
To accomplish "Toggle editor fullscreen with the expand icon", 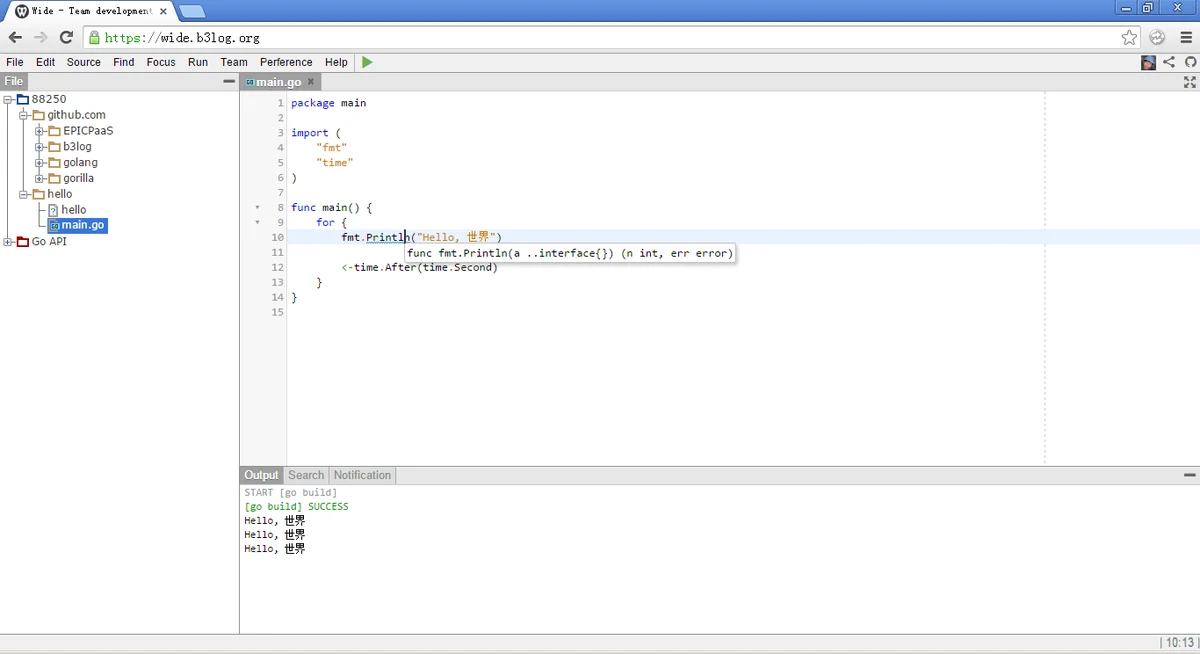I will [x=1190, y=83].
